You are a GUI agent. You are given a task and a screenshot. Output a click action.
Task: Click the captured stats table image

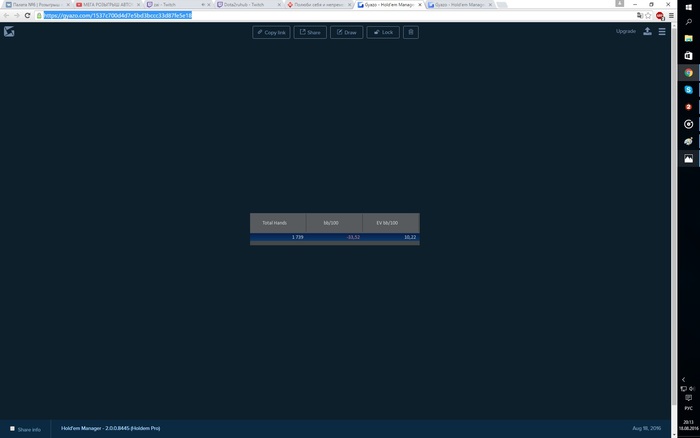click(x=335, y=229)
